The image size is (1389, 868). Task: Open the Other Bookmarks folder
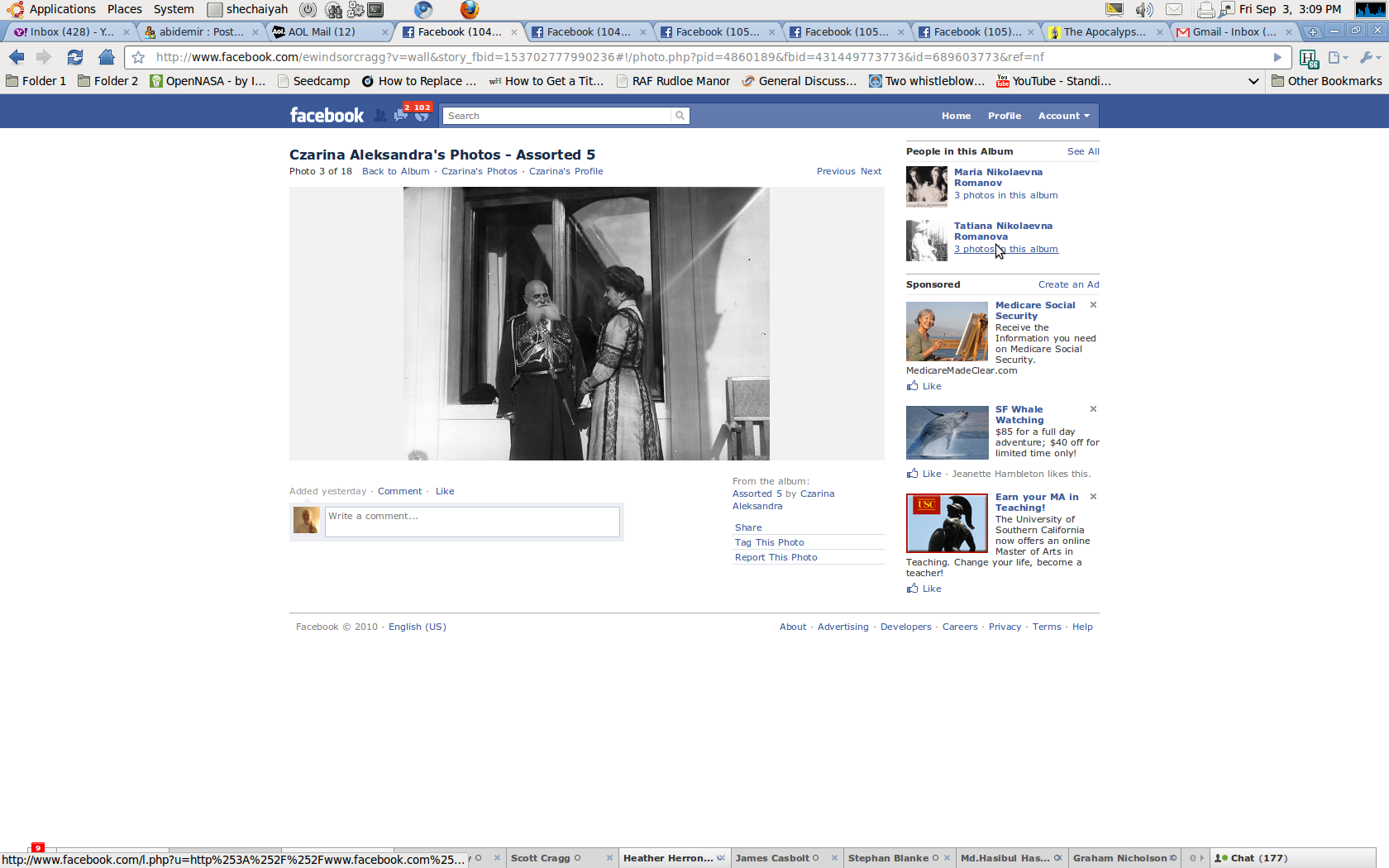tap(1326, 81)
